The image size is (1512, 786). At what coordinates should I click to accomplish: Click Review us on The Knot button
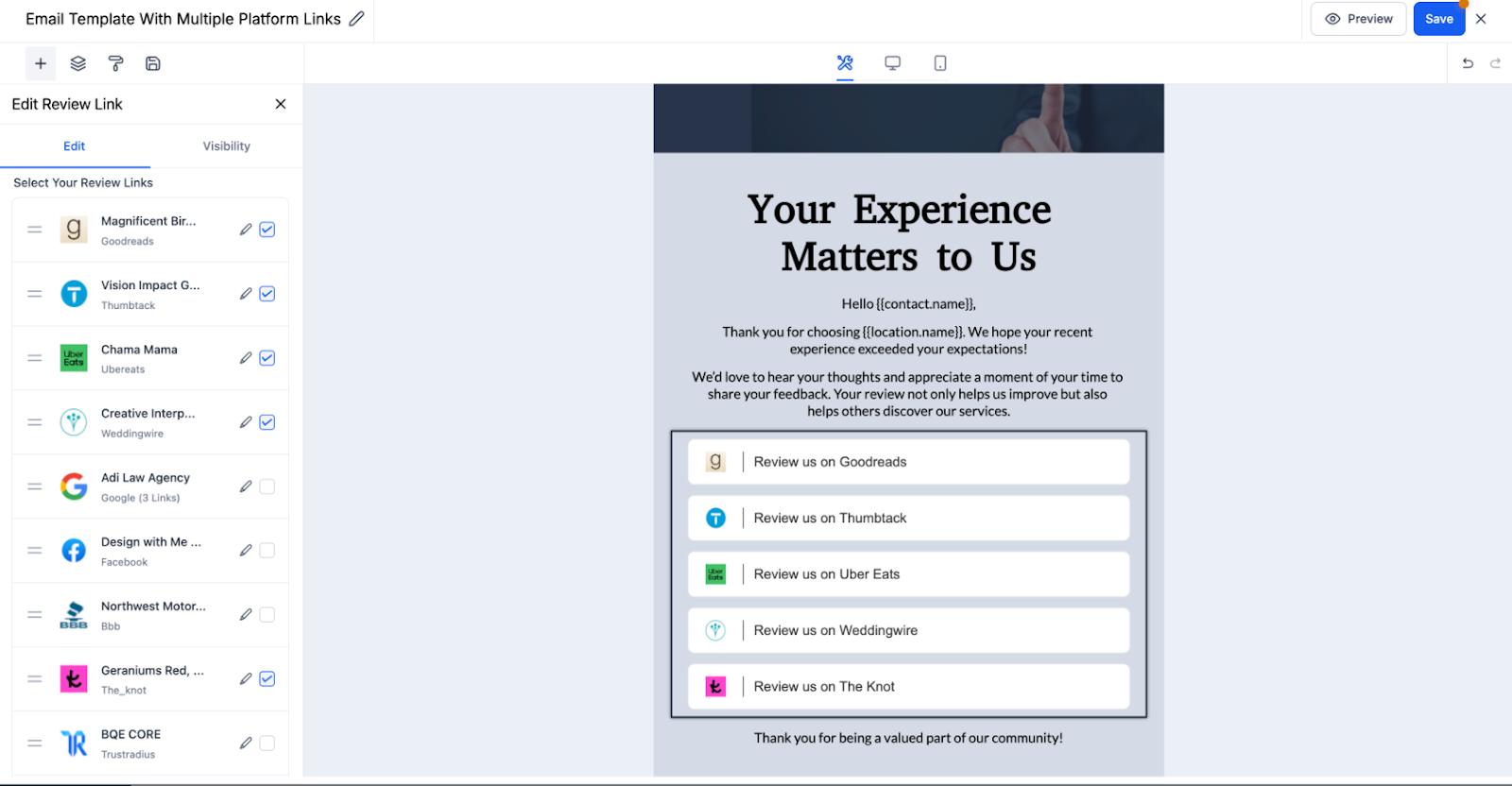click(909, 687)
